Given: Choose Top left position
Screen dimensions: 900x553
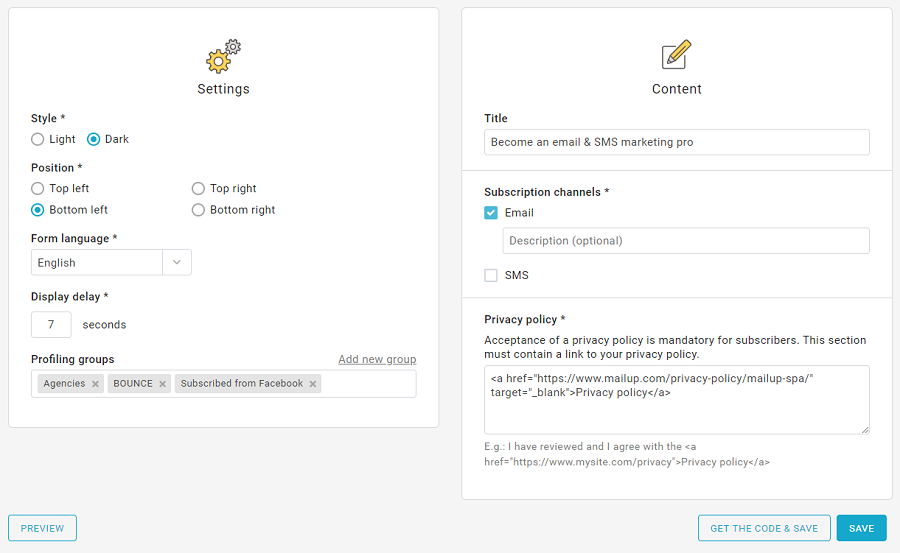Looking at the screenshot, I should click(x=38, y=189).
